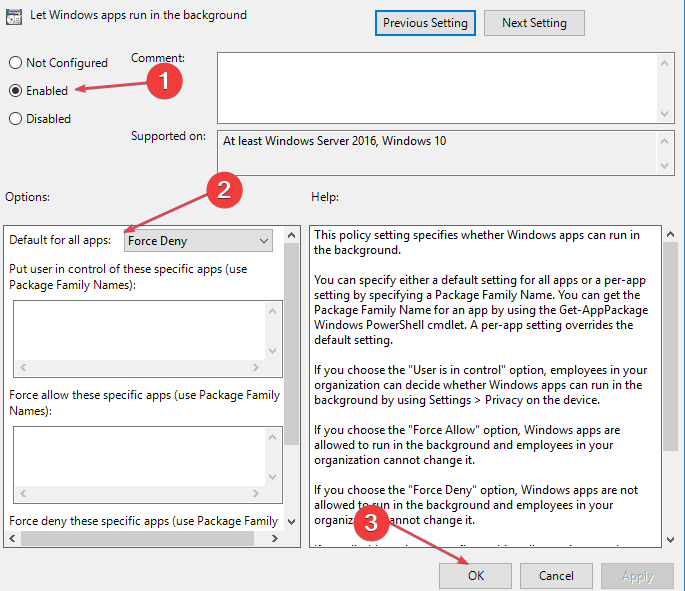
Task: Click down arrow in Force allow apps box
Action: coord(273,477)
